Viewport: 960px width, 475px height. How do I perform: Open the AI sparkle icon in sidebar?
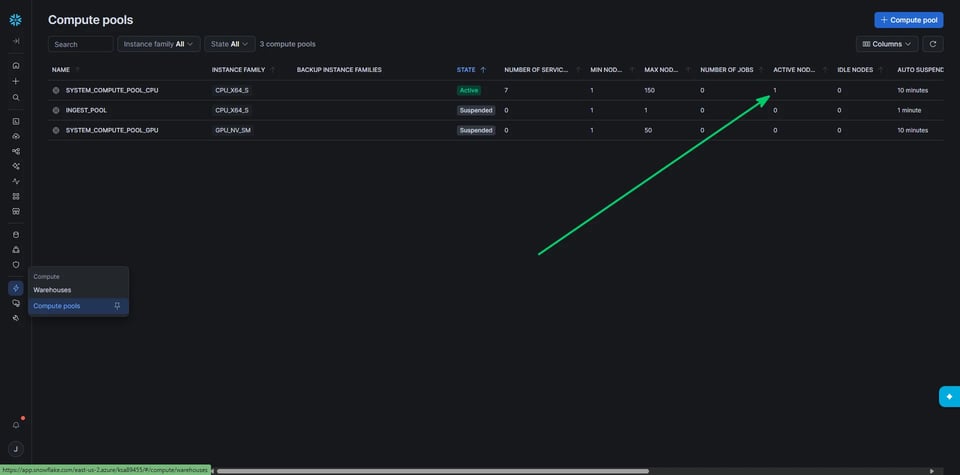coord(16,166)
